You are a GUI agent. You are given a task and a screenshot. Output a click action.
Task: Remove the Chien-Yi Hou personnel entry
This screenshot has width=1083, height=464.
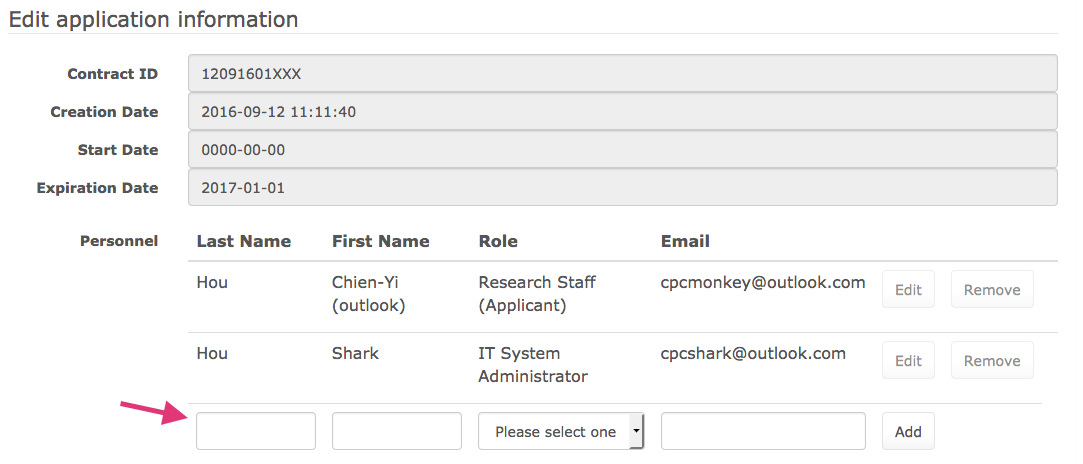click(992, 289)
